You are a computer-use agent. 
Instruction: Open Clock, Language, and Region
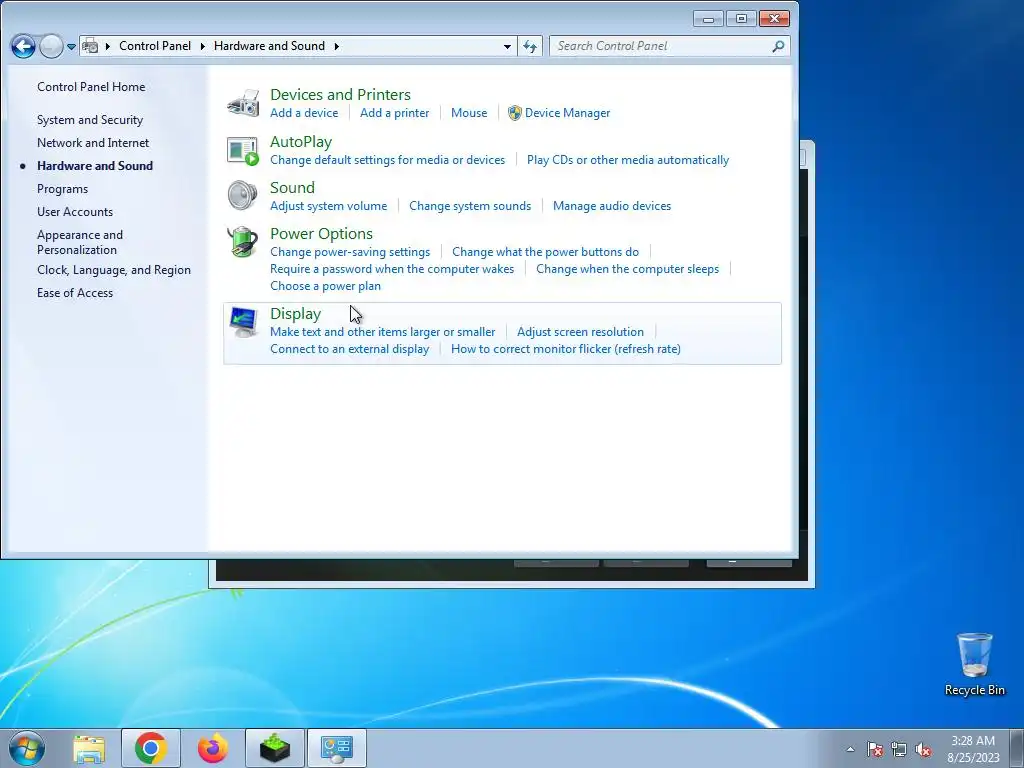[x=114, y=270]
